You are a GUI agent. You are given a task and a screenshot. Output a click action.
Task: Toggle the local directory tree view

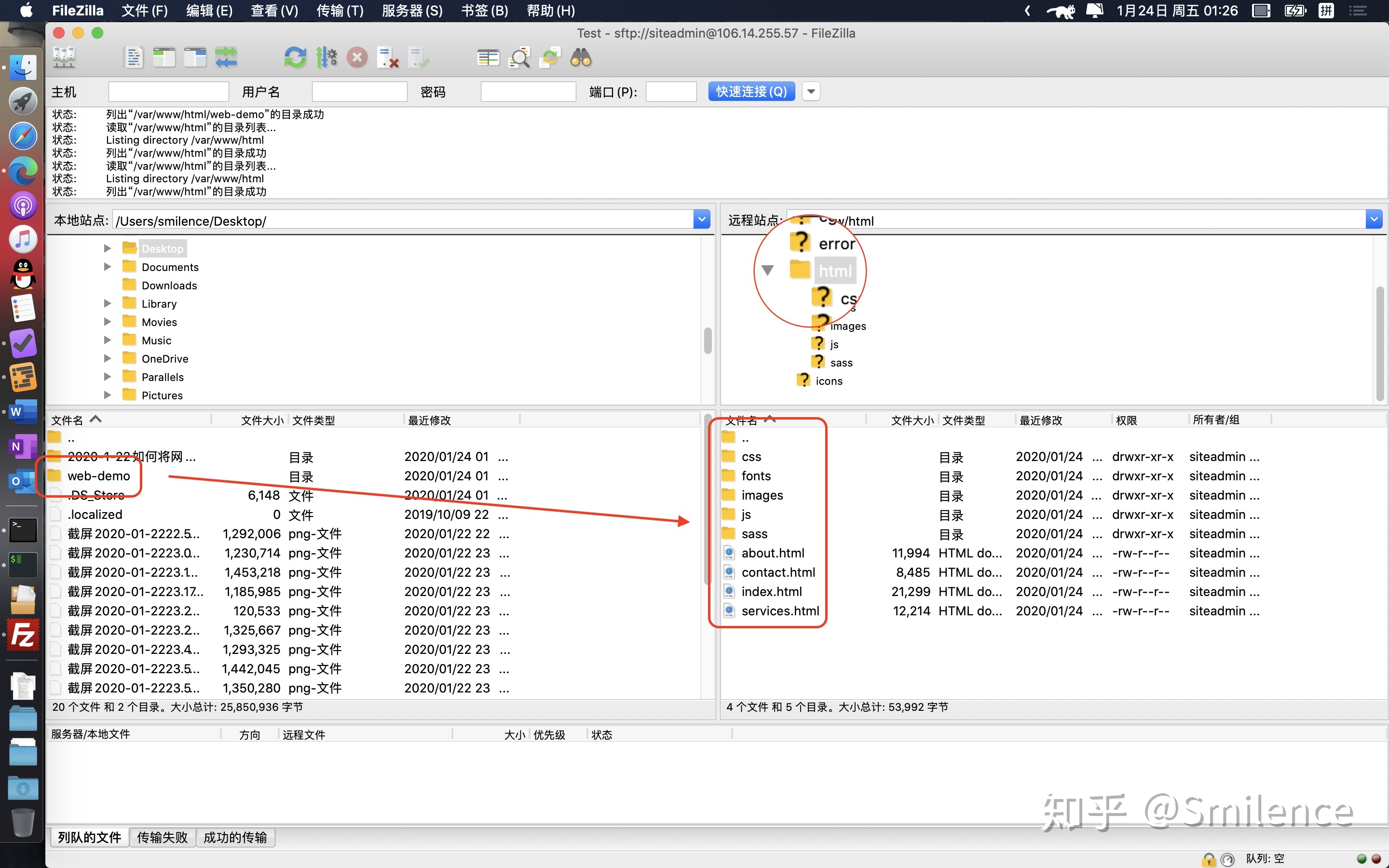[x=163, y=57]
